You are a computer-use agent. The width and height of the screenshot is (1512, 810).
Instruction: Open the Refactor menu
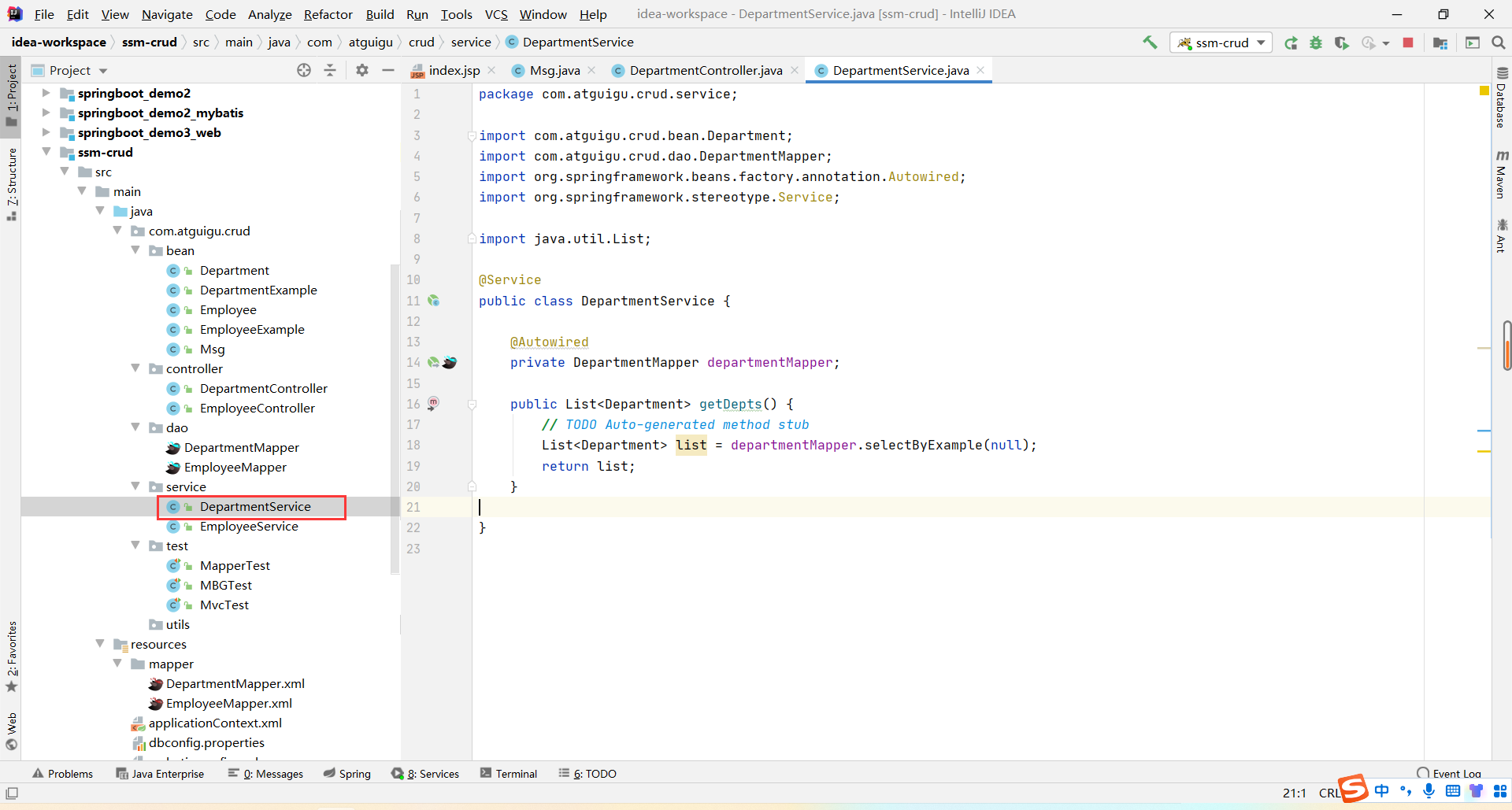[x=328, y=14]
